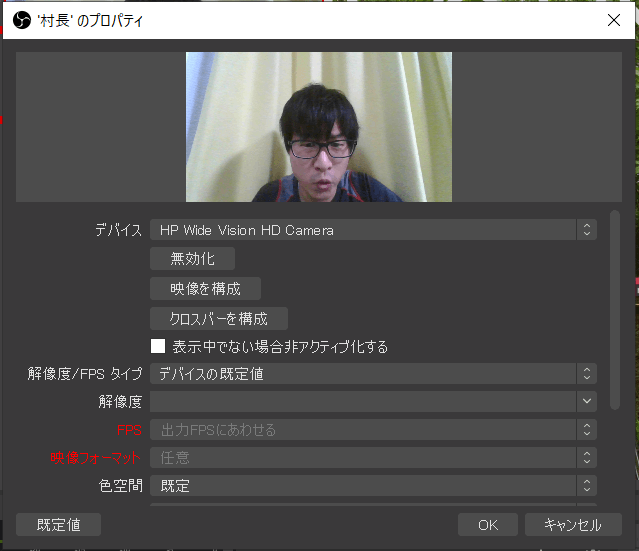Click the 無効化 button
The height and width of the screenshot is (551, 639).
pos(192,259)
